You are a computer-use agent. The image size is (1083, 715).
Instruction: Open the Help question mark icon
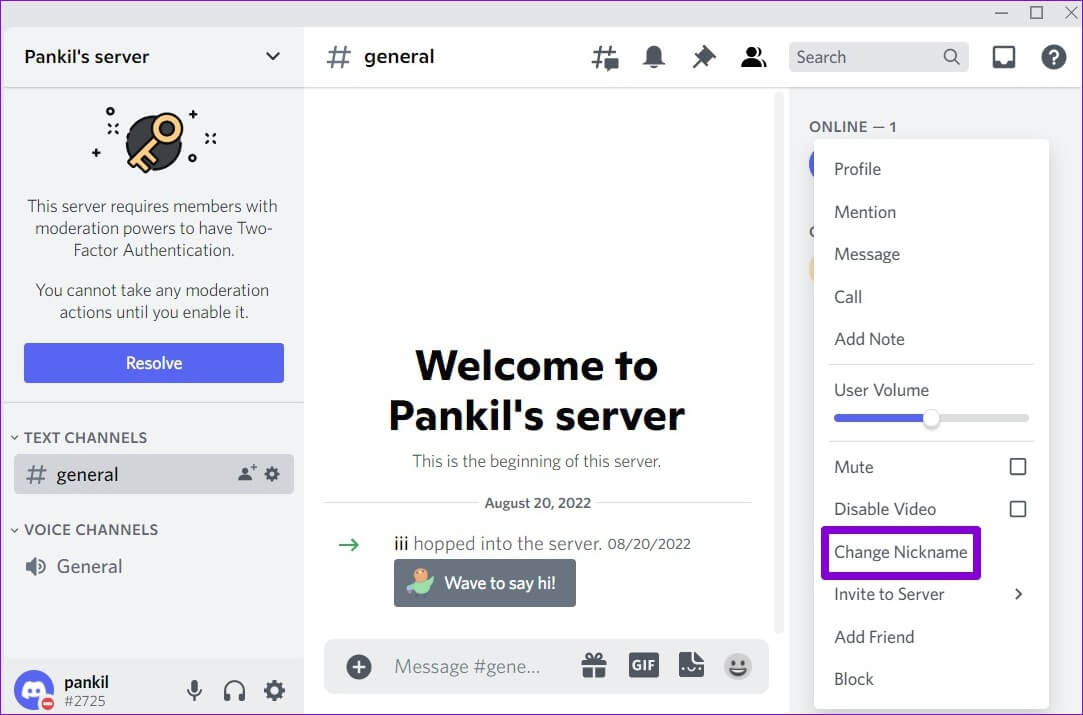[x=1053, y=57]
